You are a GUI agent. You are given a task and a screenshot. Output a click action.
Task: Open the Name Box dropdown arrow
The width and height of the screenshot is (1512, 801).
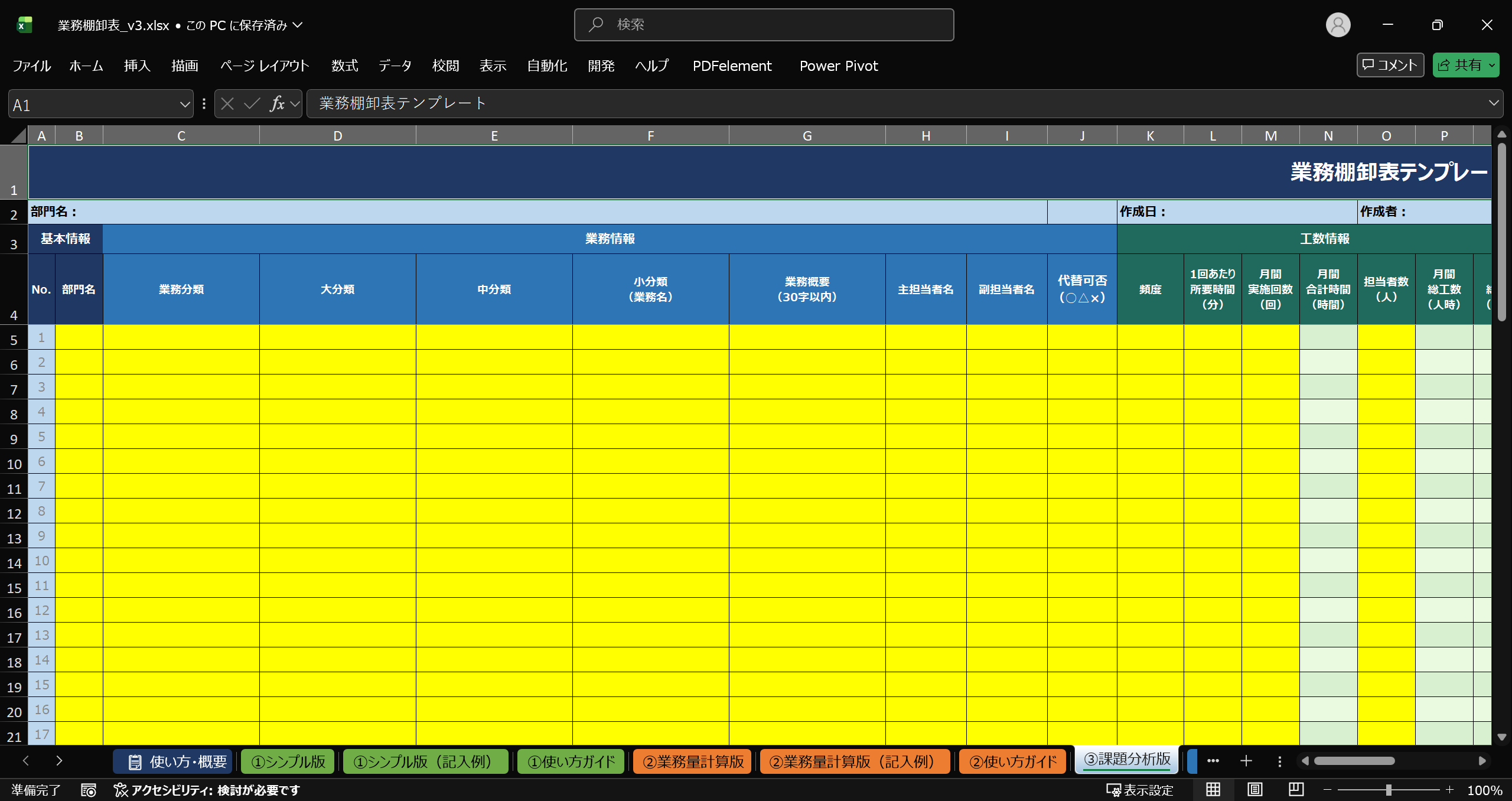(x=184, y=105)
